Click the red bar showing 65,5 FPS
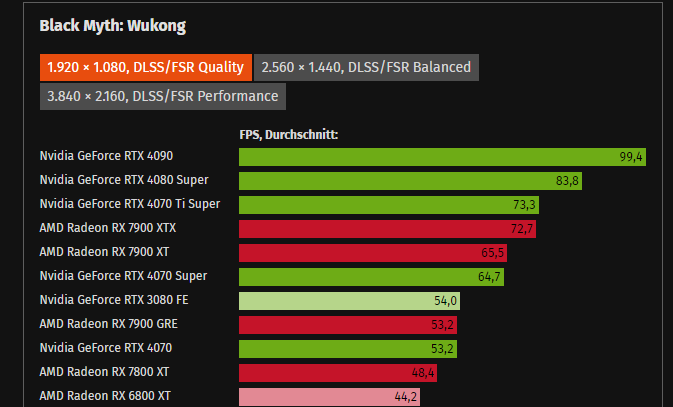 [x=373, y=253]
